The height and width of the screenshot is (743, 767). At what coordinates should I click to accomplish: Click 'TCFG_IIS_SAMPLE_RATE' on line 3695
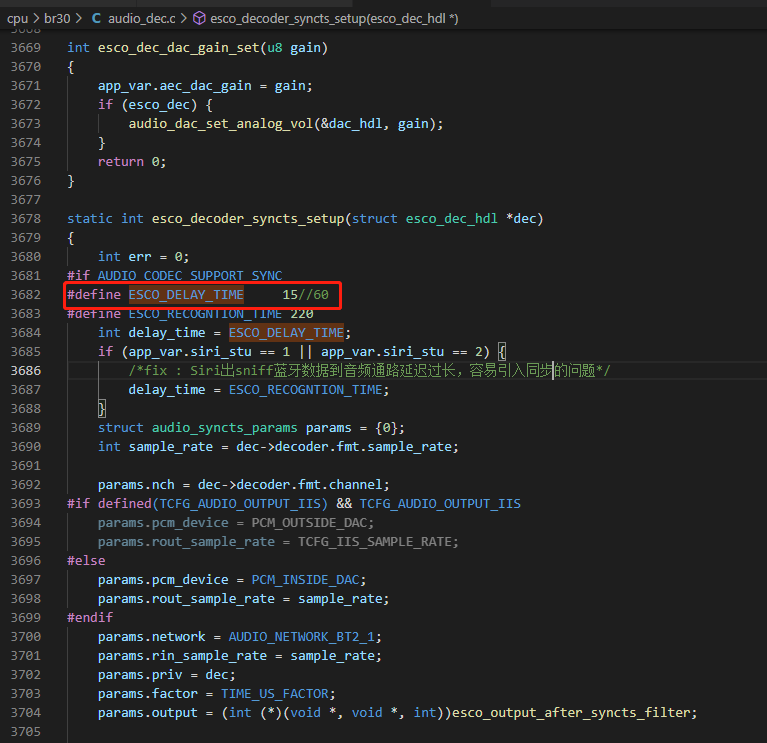tap(375, 542)
